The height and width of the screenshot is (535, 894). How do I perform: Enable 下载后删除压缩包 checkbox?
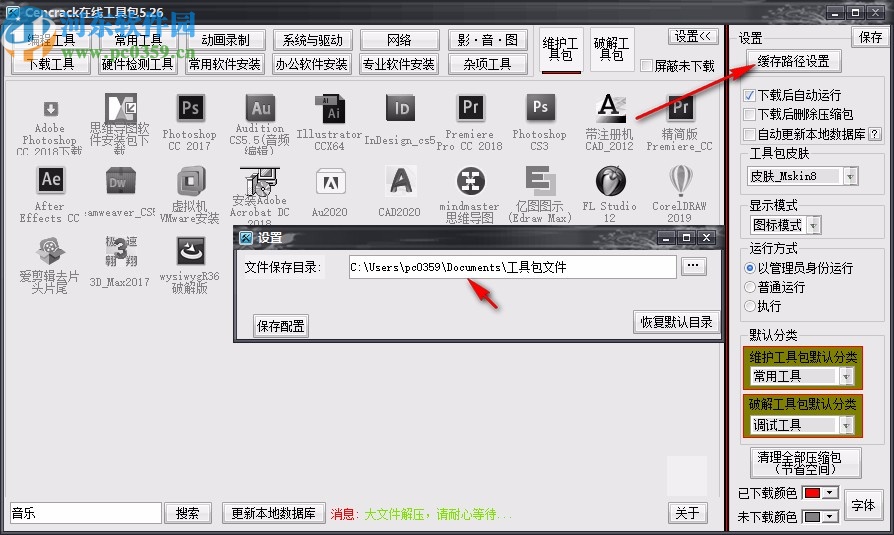pyautogui.click(x=750, y=115)
